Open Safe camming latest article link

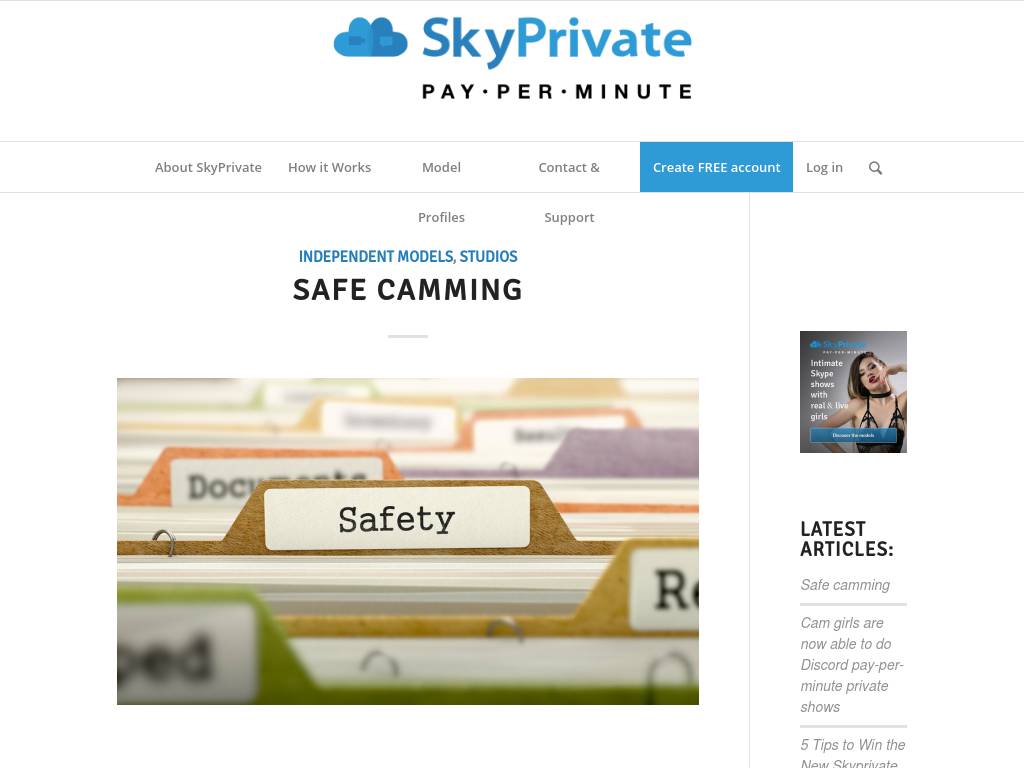click(x=845, y=585)
